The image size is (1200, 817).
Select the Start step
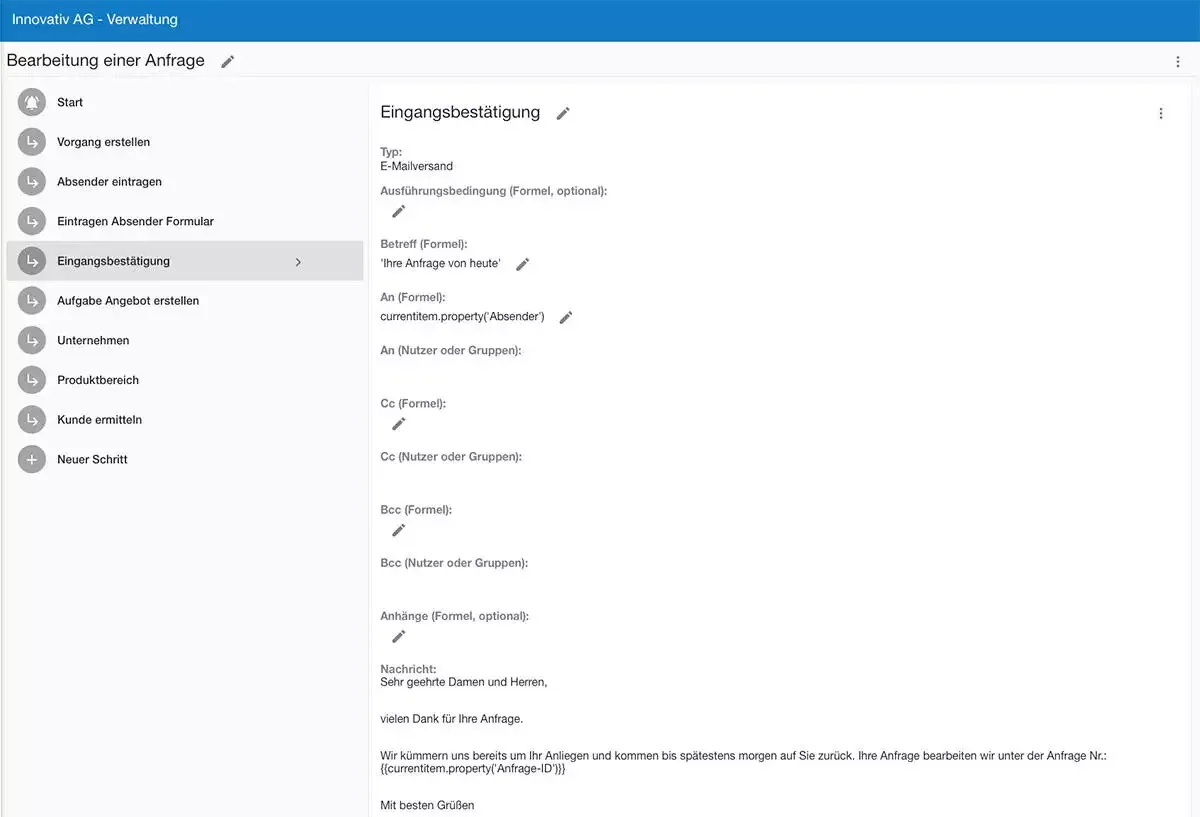point(70,102)
